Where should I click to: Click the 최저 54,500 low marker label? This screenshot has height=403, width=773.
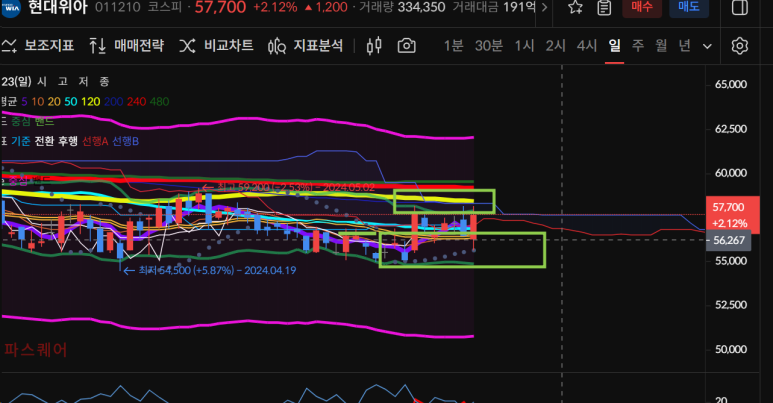(210, 270)
